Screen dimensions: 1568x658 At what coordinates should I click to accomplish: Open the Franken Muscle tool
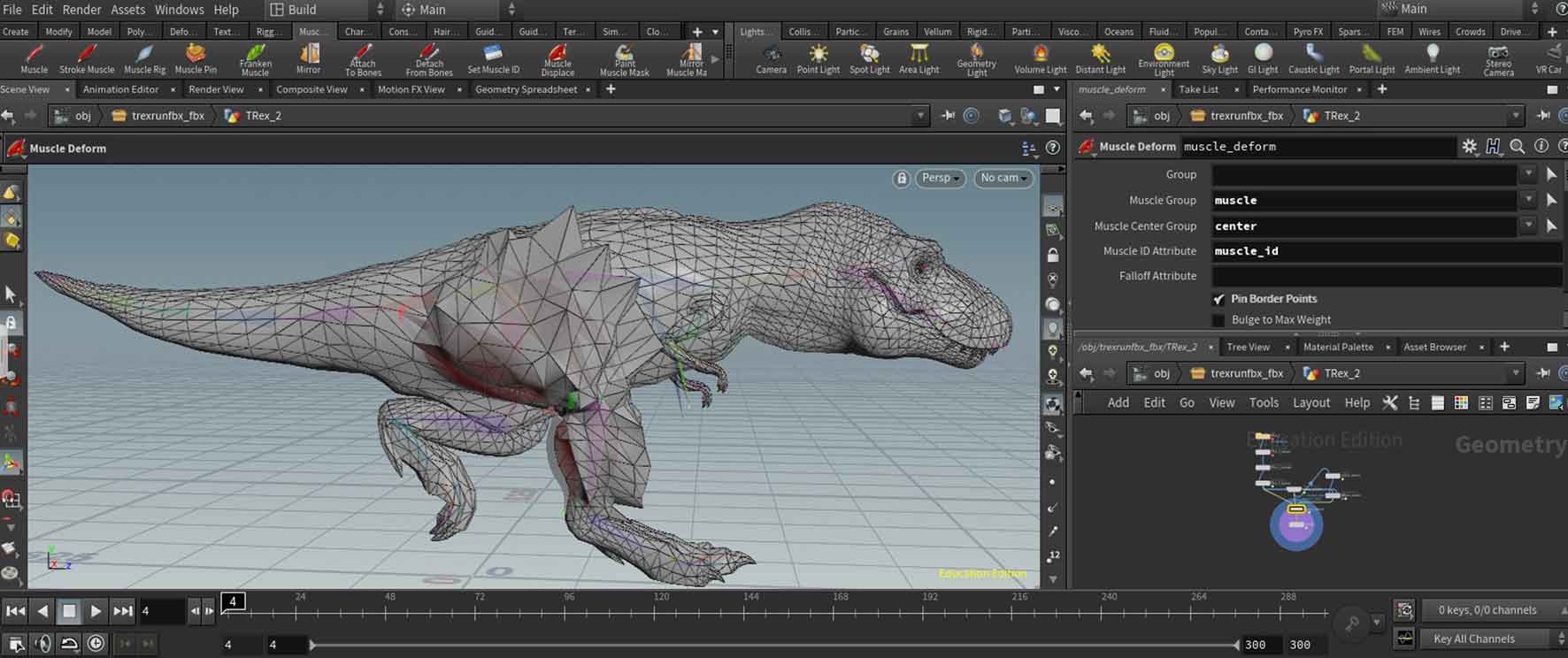click(x=255, y=59)
